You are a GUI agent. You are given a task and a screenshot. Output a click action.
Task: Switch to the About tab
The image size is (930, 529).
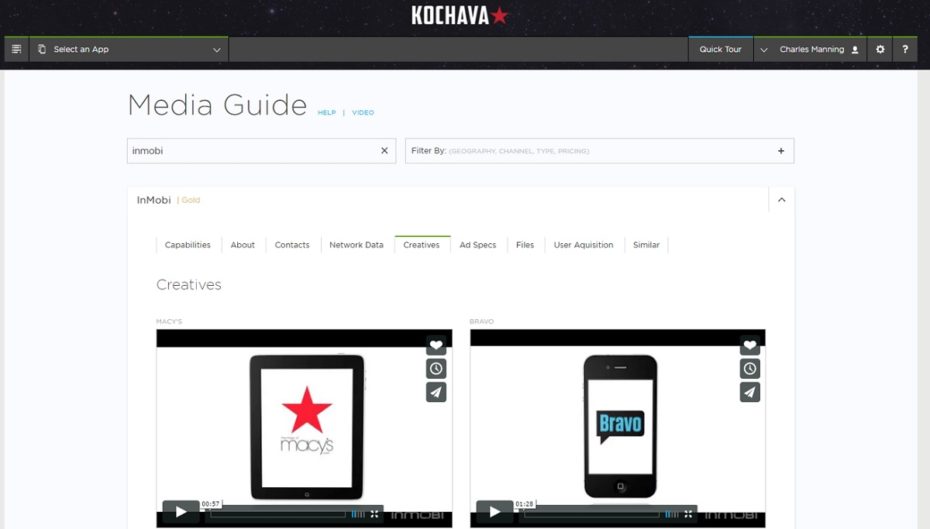tap(243, 245)
